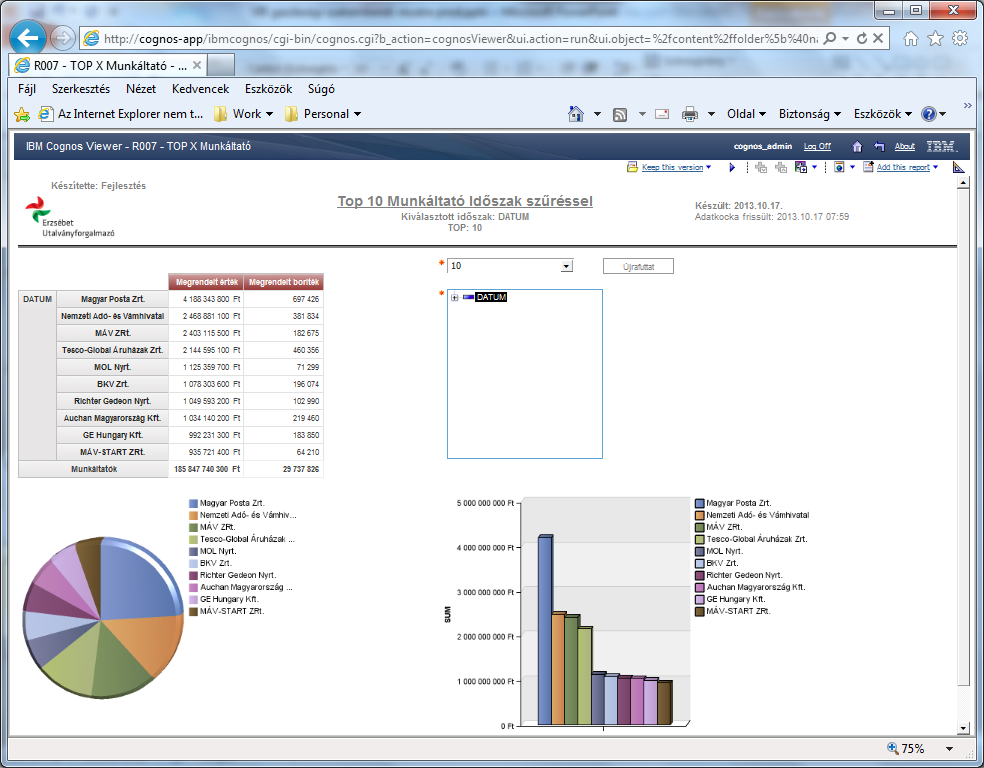Click the Richter Gedeon Nyrt. pie legend swatch
The image size is (984, 768).
[194, 575]
